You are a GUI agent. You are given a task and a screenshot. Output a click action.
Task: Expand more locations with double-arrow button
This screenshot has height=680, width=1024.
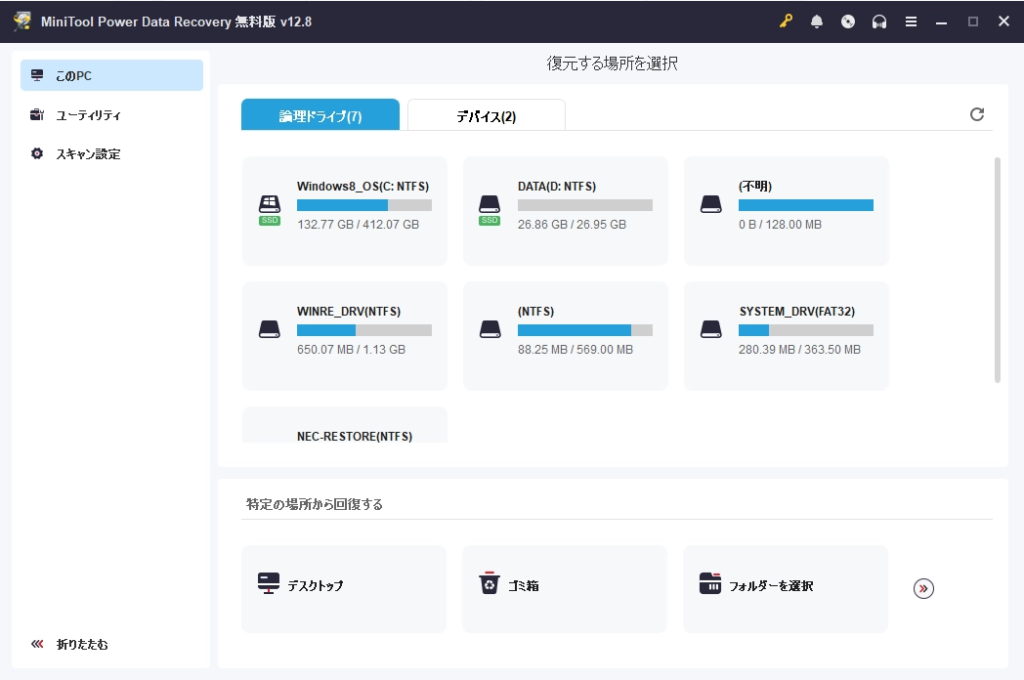click(x=923, y=589)
